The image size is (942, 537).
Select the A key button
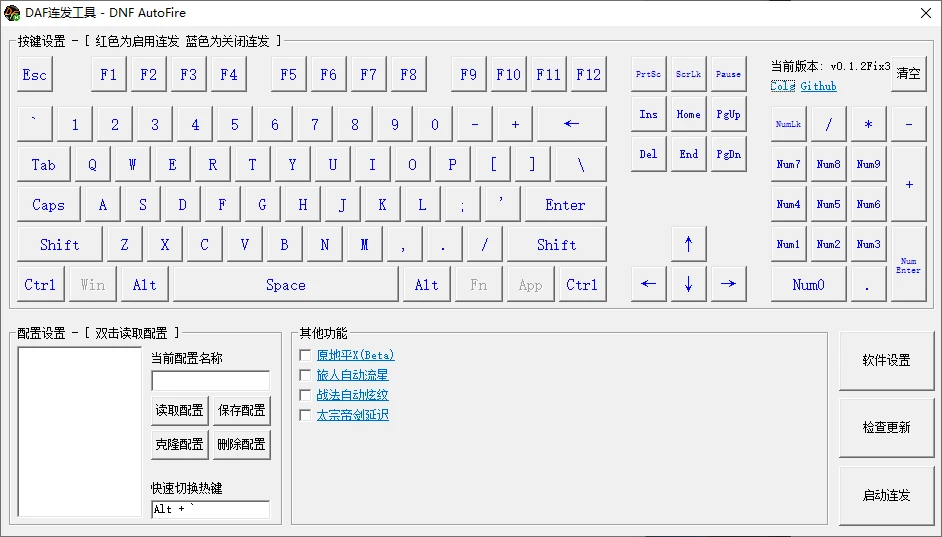(x=103, y=204)
